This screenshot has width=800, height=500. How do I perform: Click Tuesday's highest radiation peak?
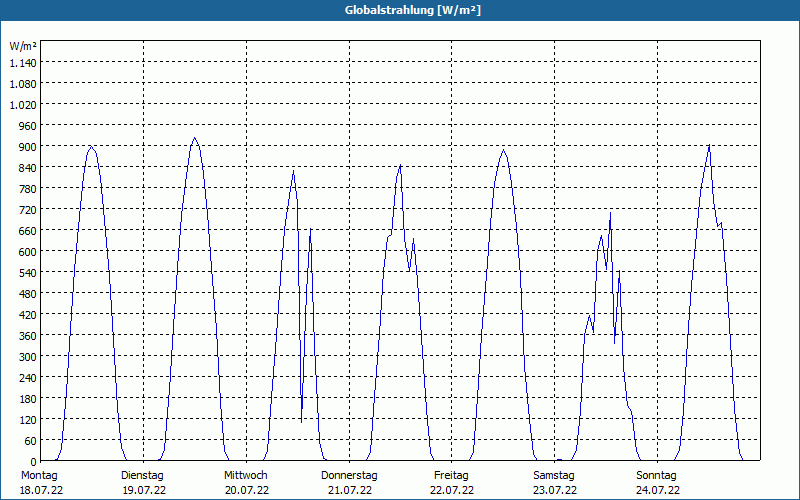point(194,138)
